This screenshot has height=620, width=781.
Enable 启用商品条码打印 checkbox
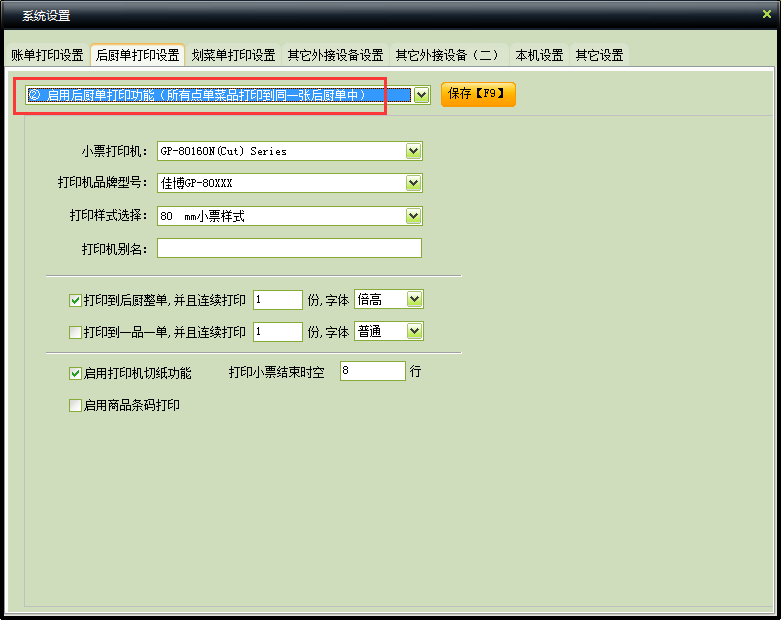point(75,405)
